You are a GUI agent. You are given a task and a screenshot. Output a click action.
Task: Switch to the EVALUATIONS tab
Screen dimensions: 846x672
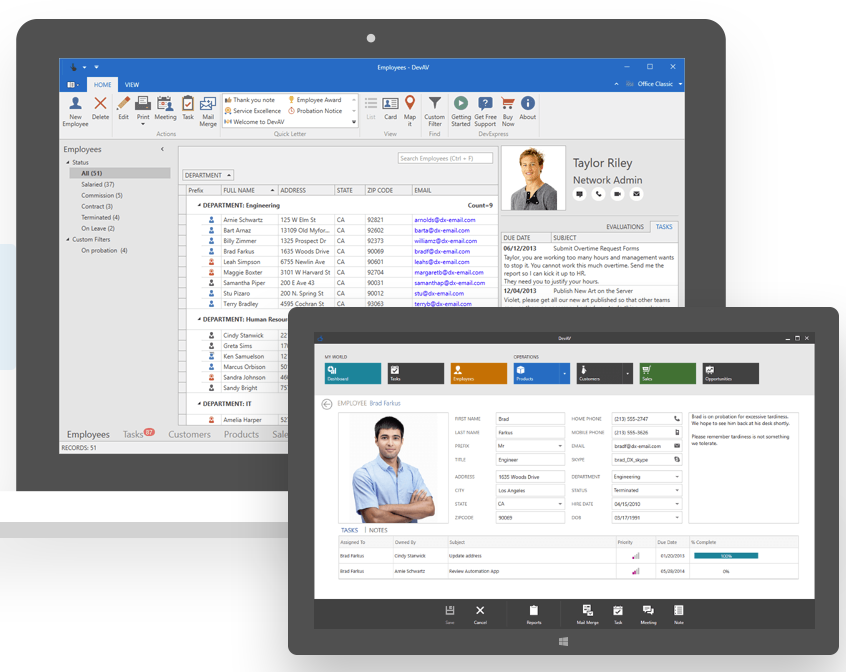click(x=625, y=227)
